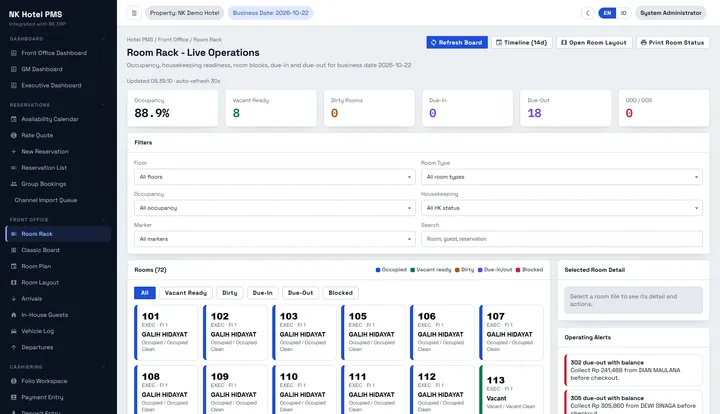This screenshot has height=414, width=720.
Task: Open the Room Type dropdown
Action: tap(562, 177)
